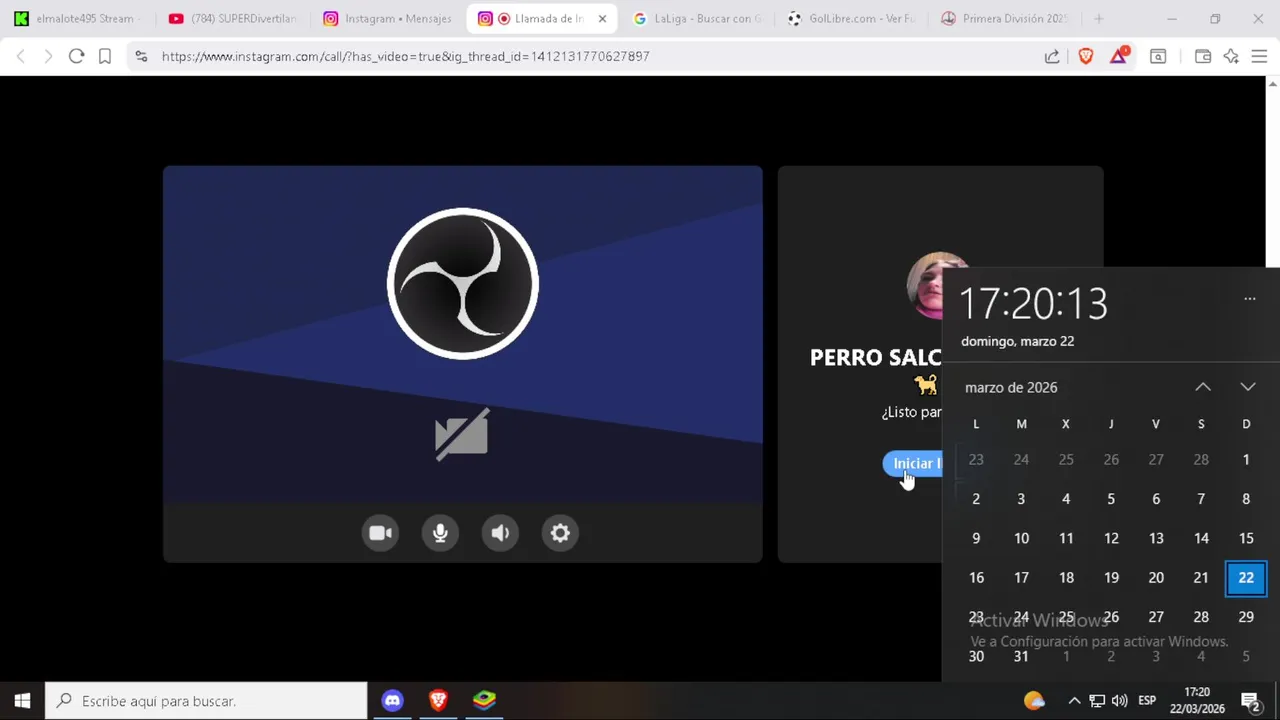This screenshot has height=720, width=1280.
Task: Show hidden system tray icons
Action: (1074, 701)
